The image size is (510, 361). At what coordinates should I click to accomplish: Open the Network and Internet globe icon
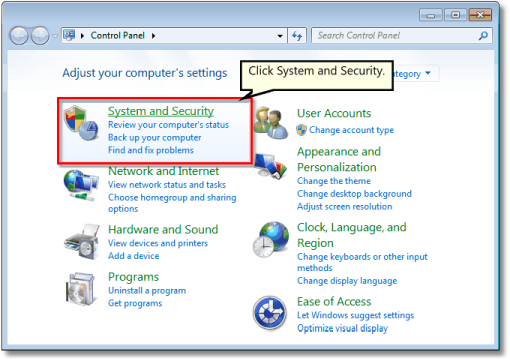click(81, 185)
